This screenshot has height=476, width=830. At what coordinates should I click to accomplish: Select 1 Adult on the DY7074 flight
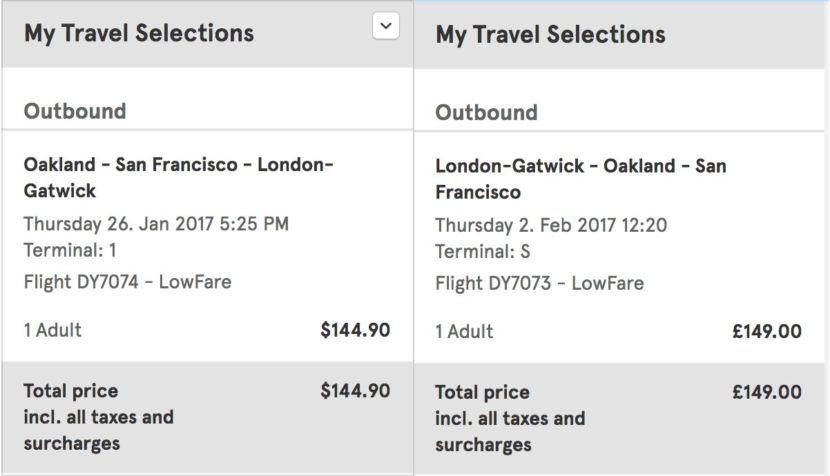pyautogui.click(x=53, y=330)
